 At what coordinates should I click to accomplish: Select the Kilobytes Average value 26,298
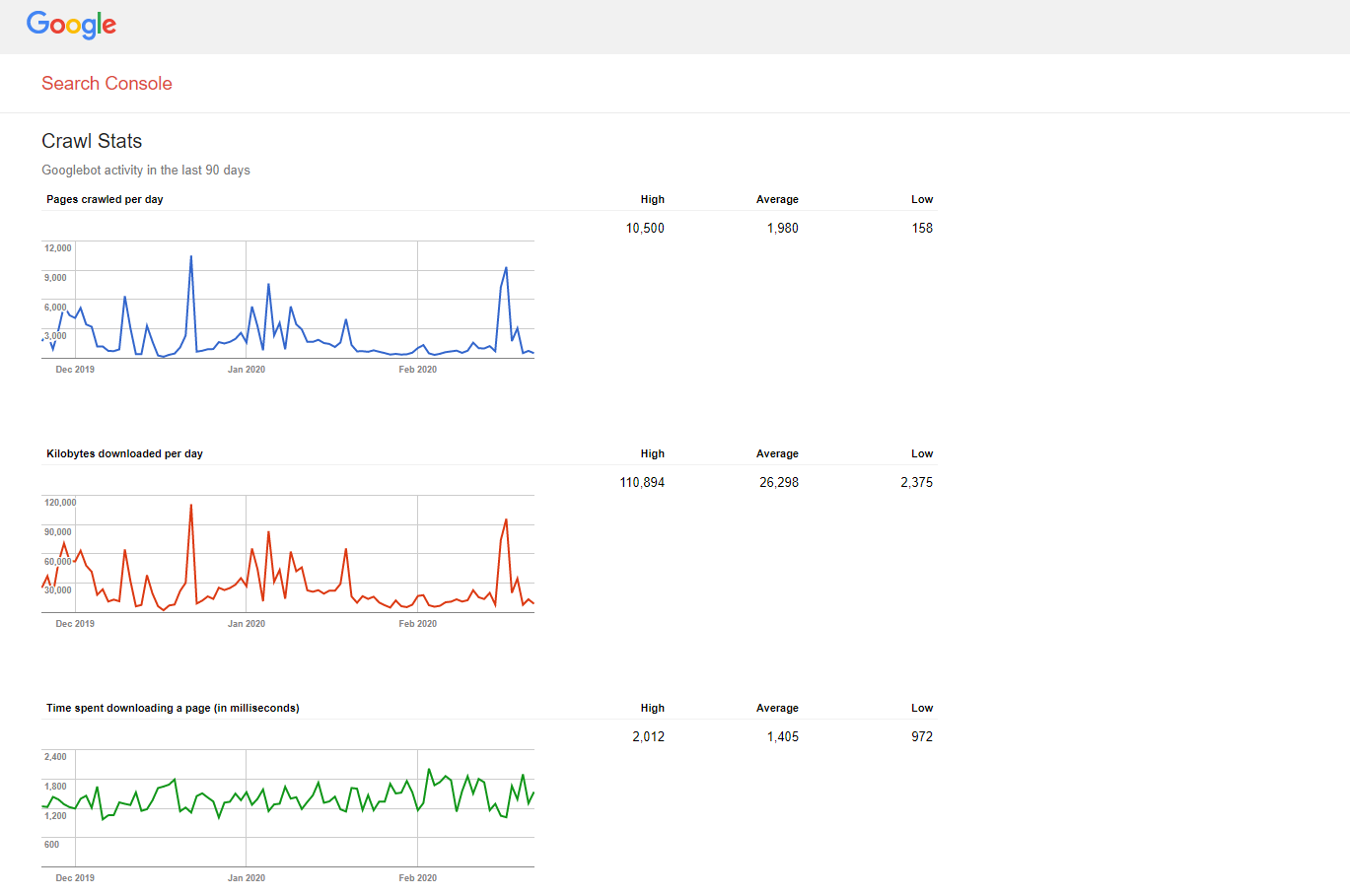pyautogui.click(x=779, y=482)
